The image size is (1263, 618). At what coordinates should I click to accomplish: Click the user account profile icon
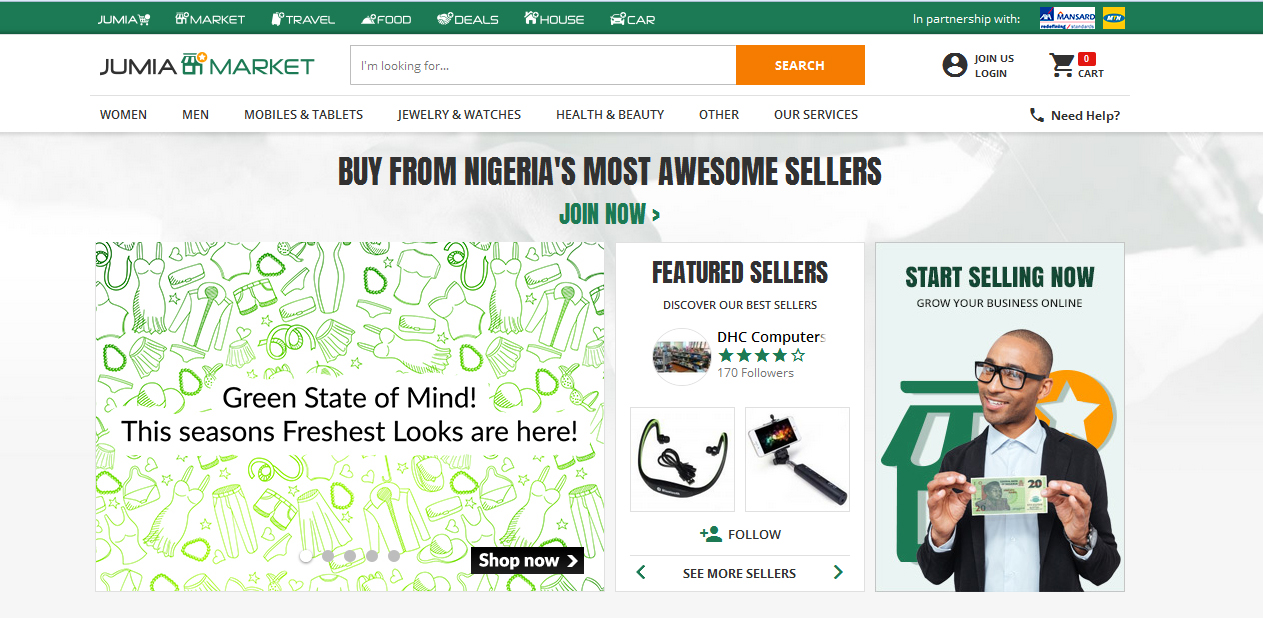[955, 66]
